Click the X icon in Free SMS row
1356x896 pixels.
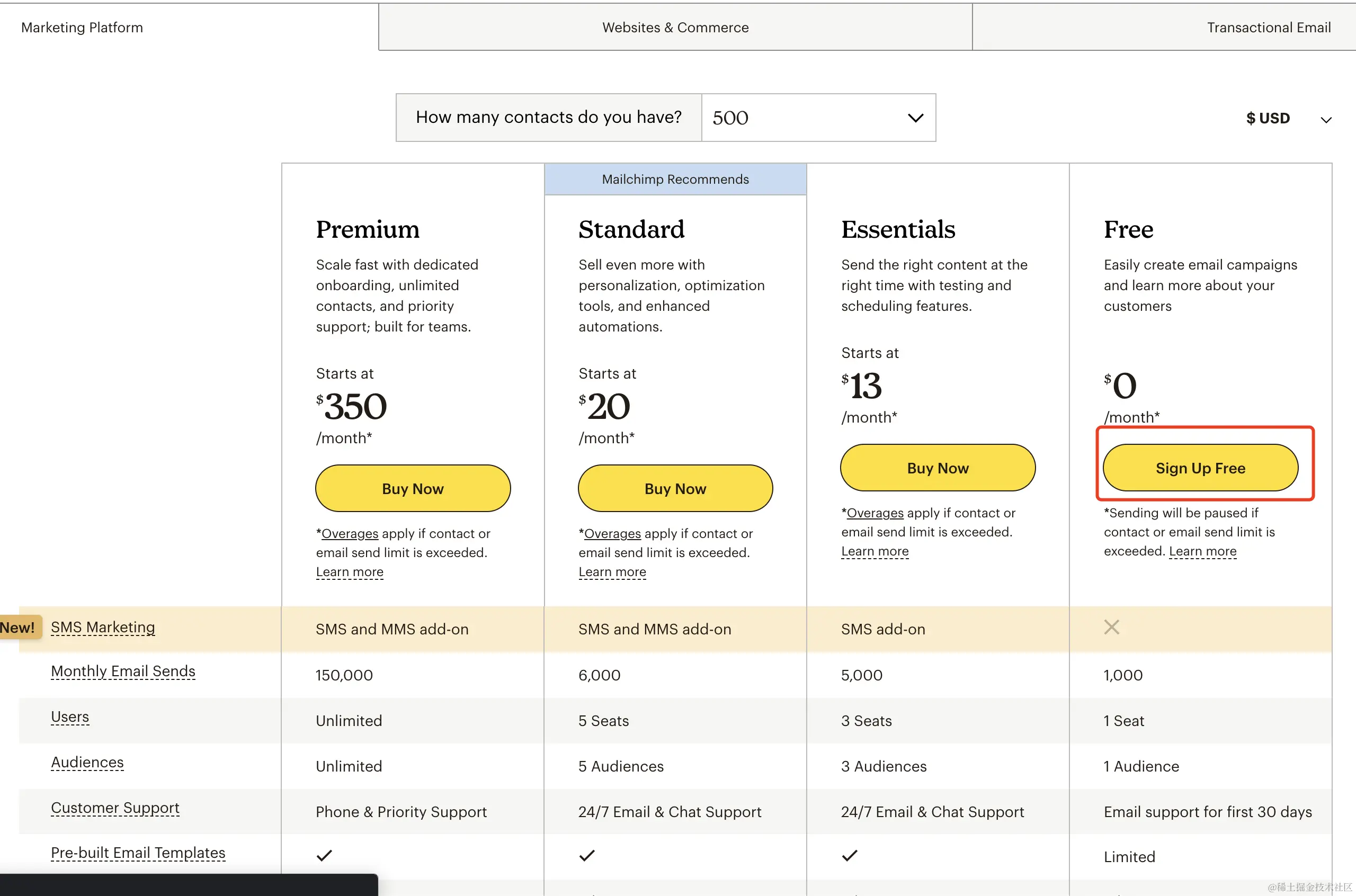pyautogui.click(x=1111, y=627)
